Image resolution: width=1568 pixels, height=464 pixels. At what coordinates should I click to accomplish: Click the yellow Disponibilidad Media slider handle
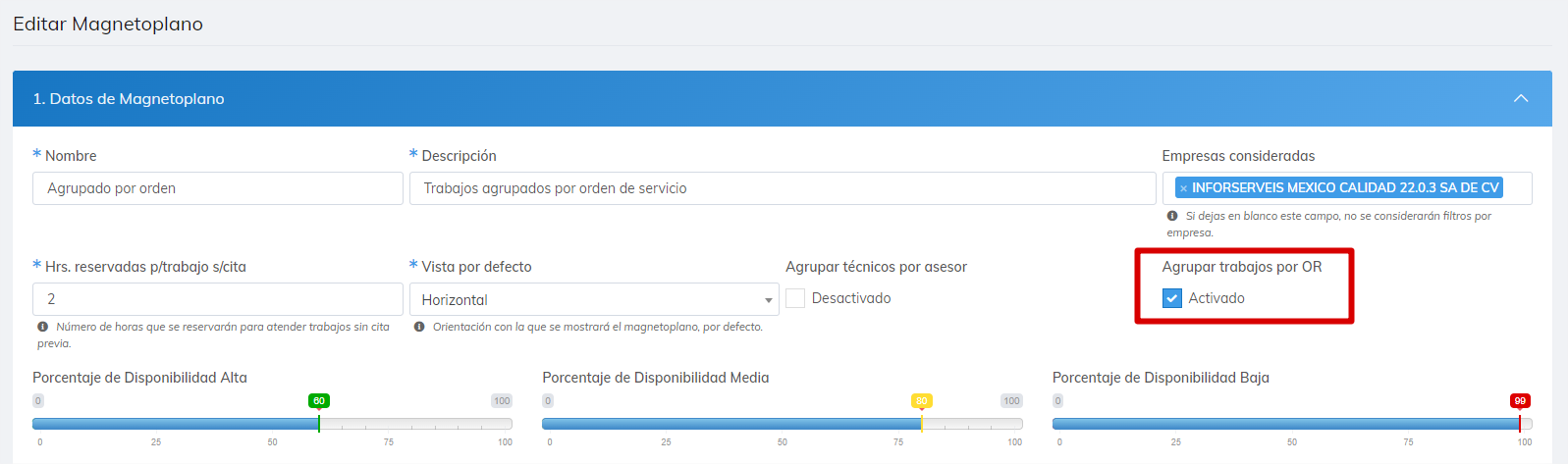(x=921, y=423)
